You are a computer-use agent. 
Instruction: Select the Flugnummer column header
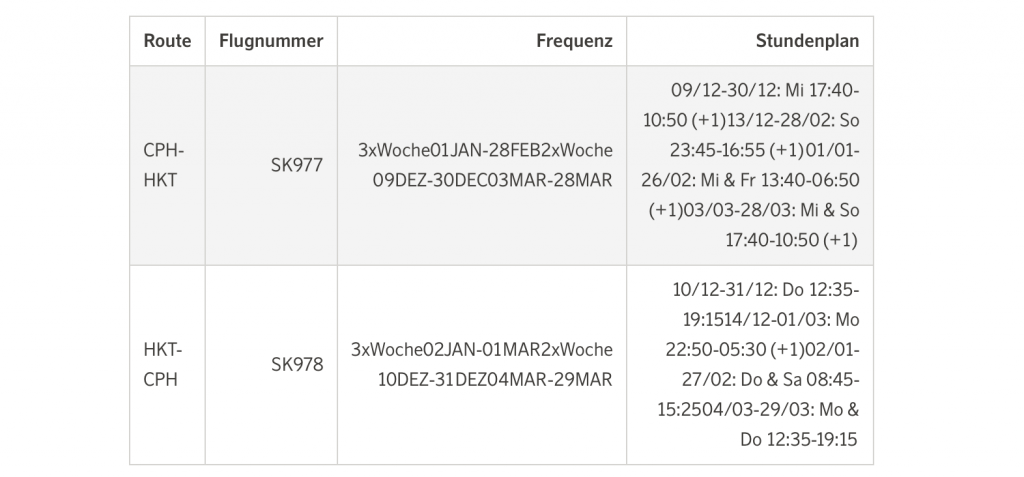[x=271, y=42]
